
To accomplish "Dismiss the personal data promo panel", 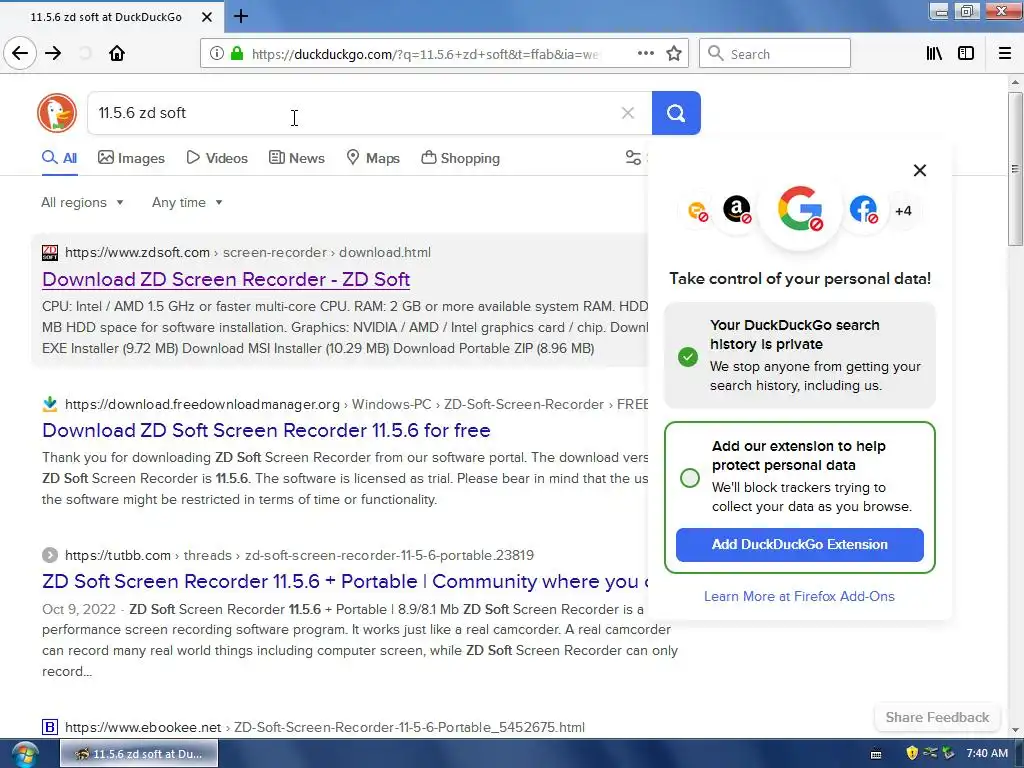I will tap(920, 170).
